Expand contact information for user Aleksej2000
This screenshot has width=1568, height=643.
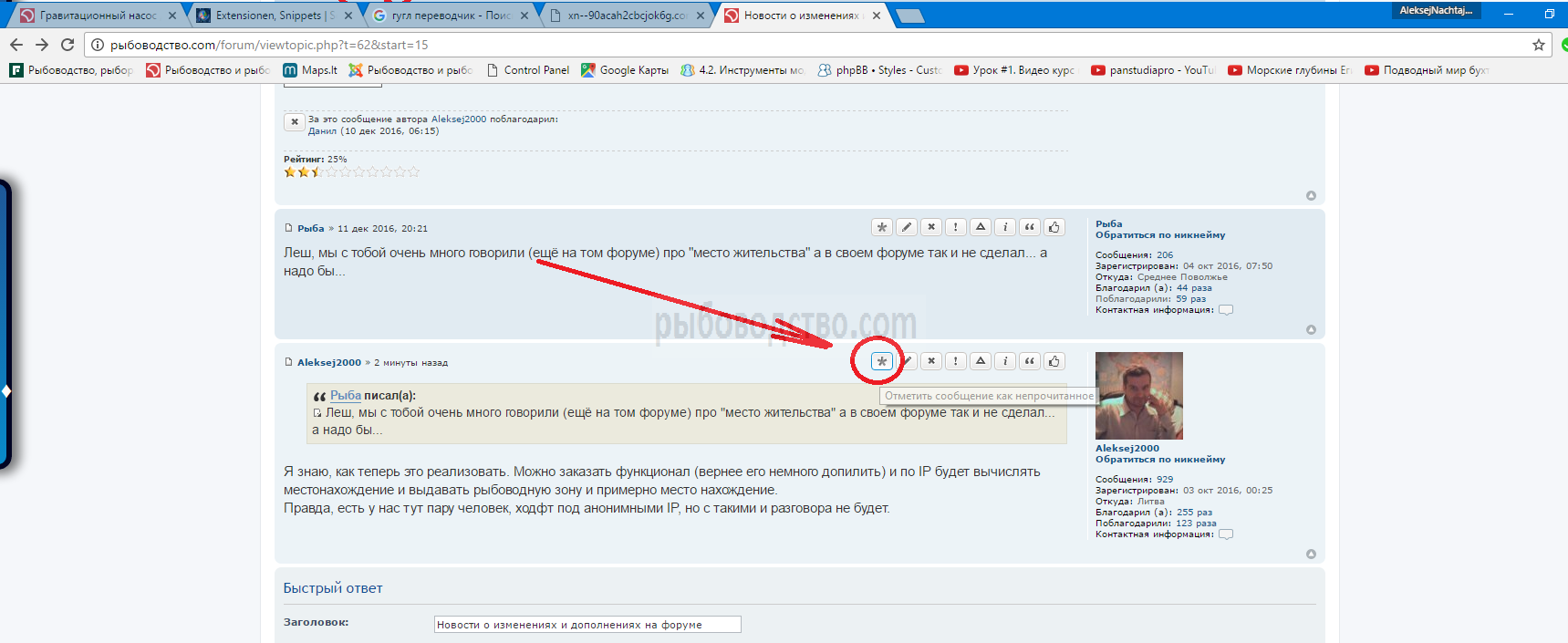[x=1226, y=534]
